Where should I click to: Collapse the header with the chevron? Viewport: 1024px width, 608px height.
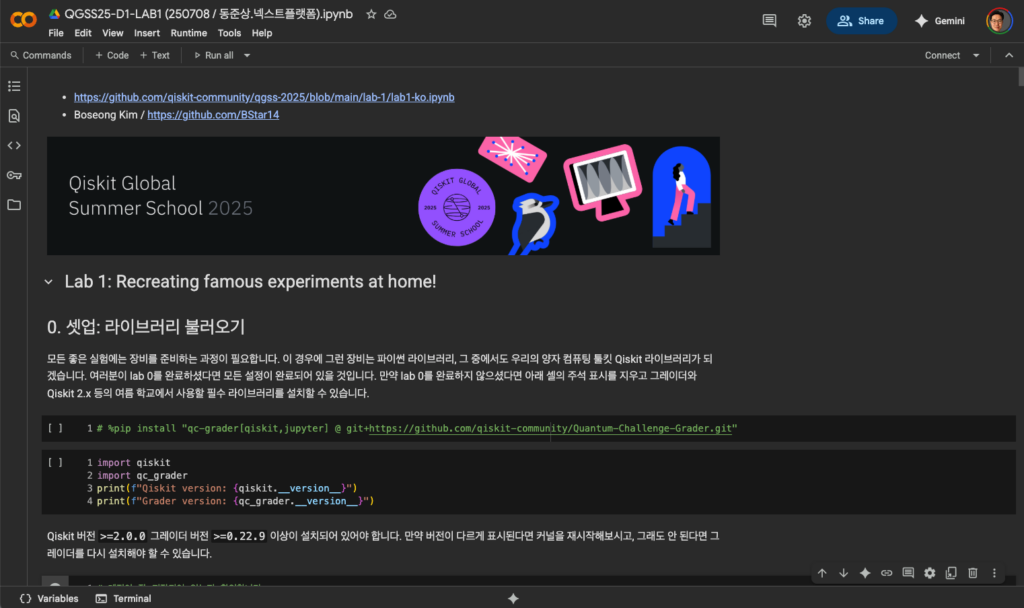click(x=1009, y=56)
